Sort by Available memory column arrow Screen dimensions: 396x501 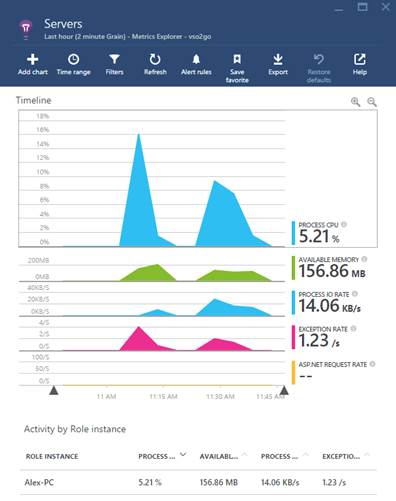point(244,454)
